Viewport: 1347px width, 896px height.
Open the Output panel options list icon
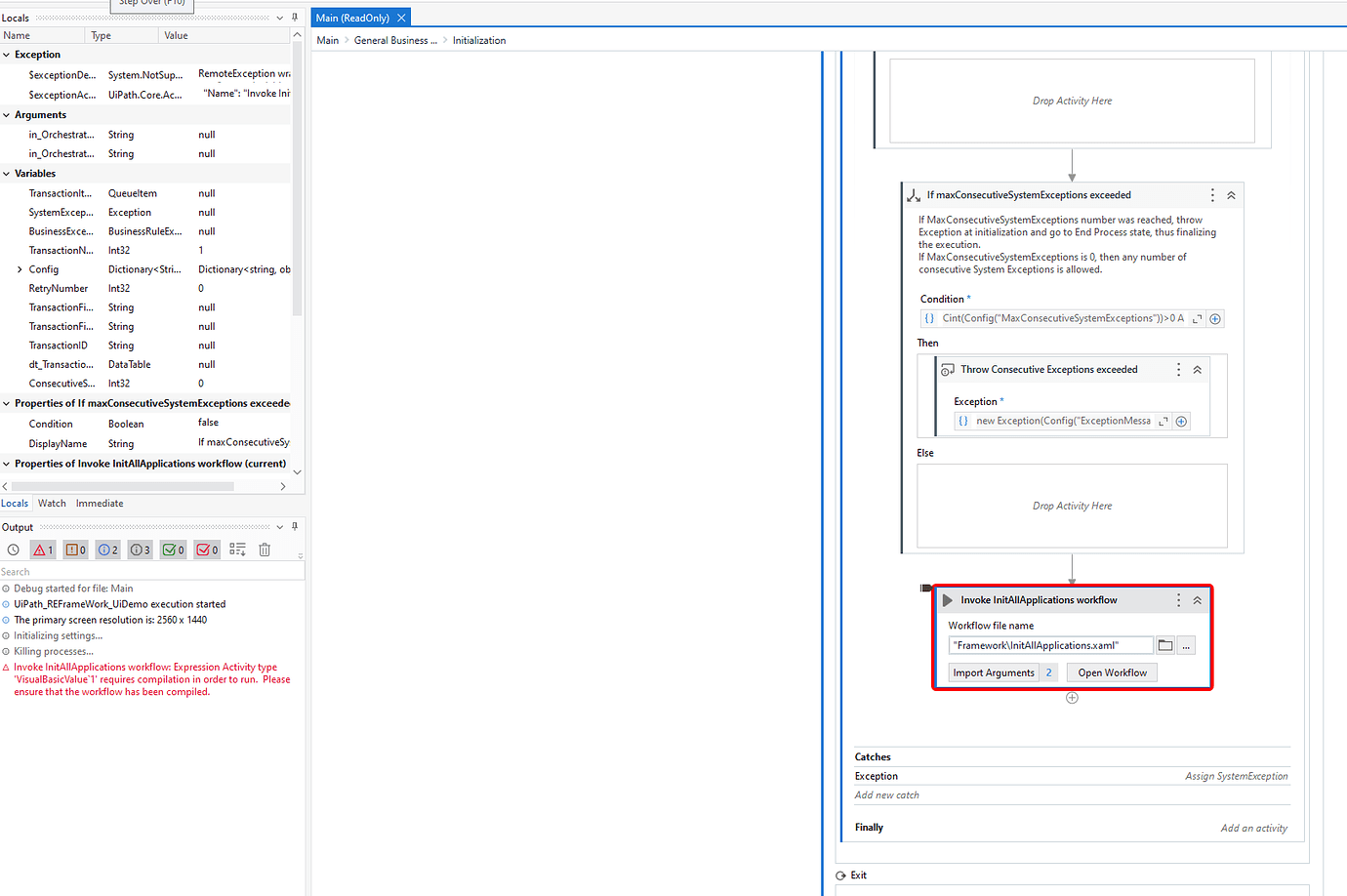(237, 550)
